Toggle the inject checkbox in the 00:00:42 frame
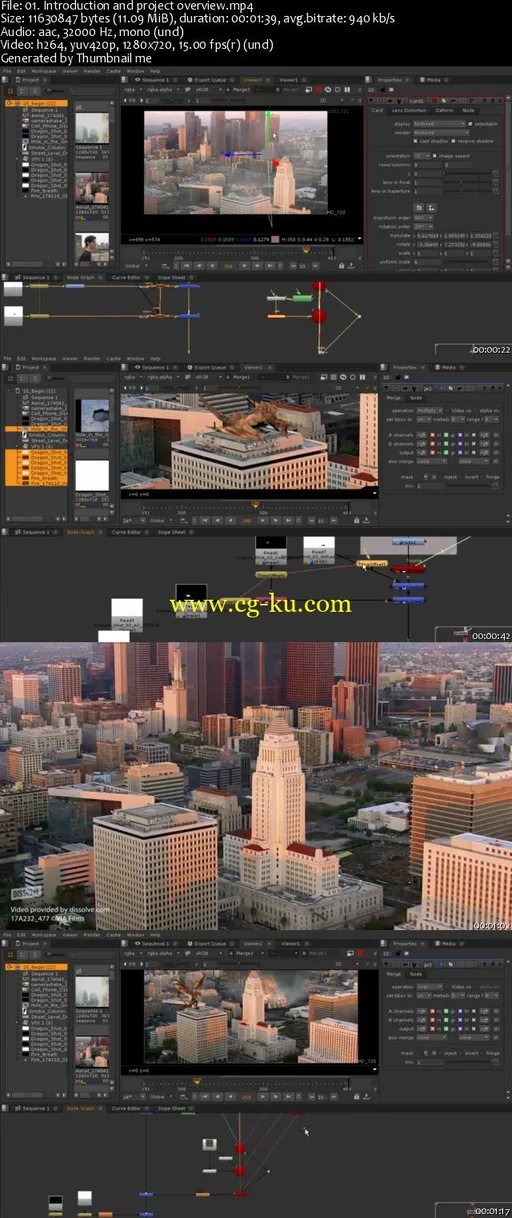 (442, 477)
